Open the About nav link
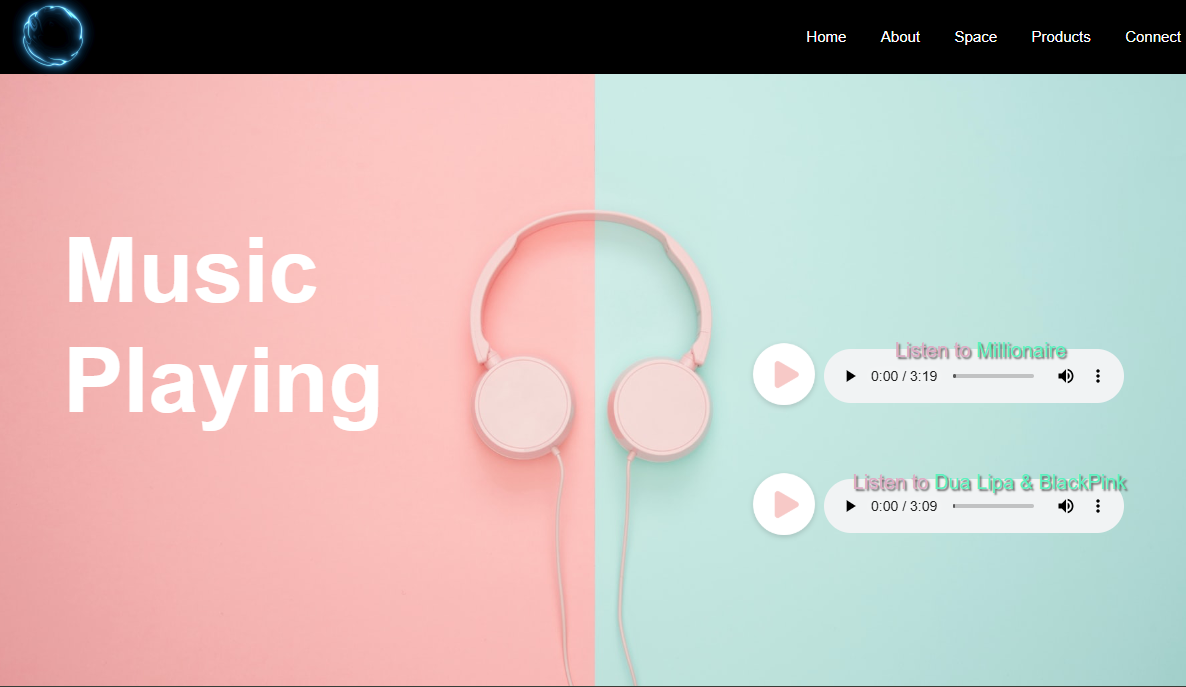This screenshot has height=687, width=1186. 900,37
